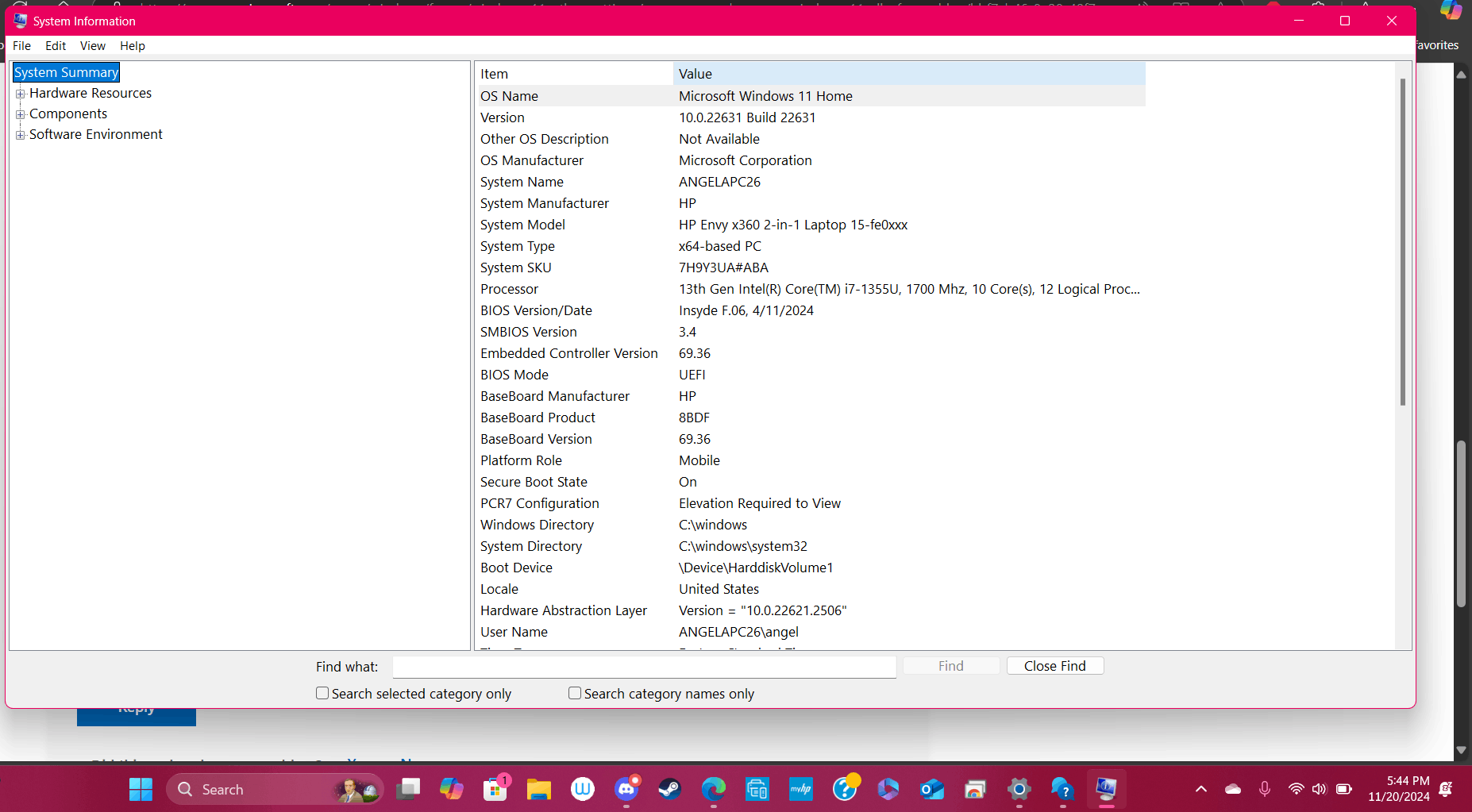Screen dimensions: 1472x812
Task: Open the View menu
Action: [92, 45]
